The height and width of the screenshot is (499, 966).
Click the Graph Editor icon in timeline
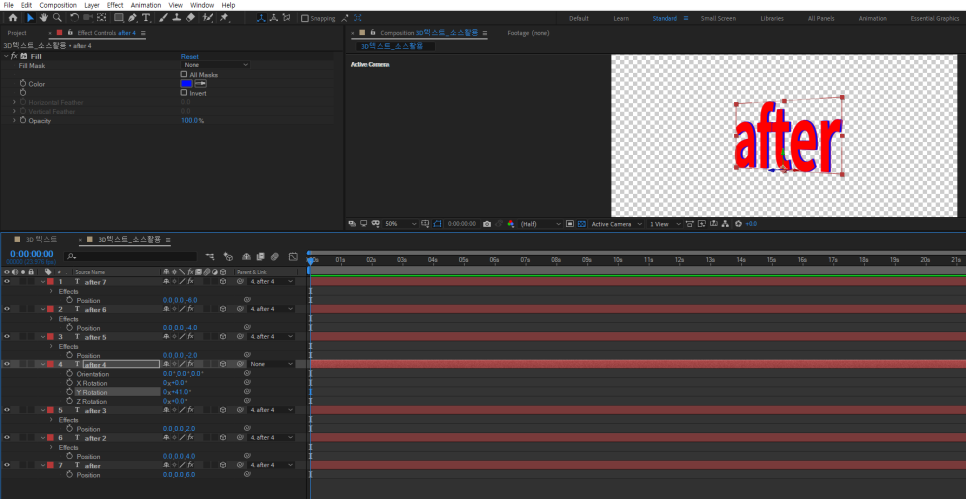293,256
